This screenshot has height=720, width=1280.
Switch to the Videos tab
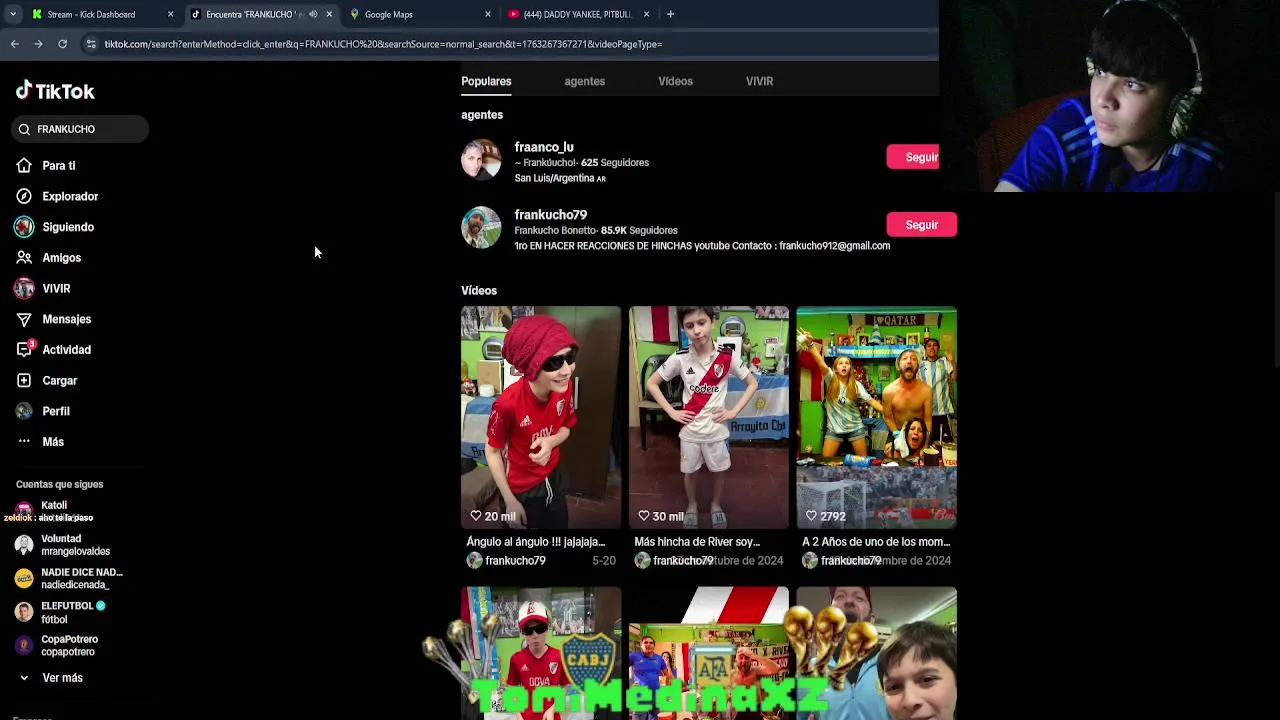675,81
